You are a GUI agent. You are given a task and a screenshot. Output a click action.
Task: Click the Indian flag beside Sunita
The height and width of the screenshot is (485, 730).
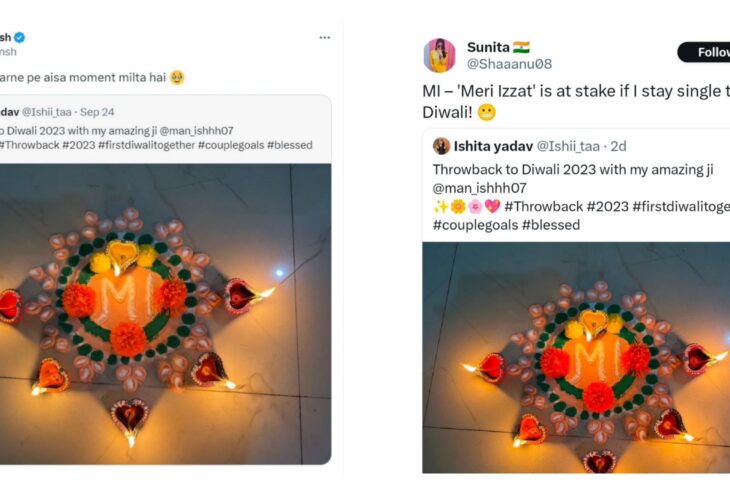point(521,47)
